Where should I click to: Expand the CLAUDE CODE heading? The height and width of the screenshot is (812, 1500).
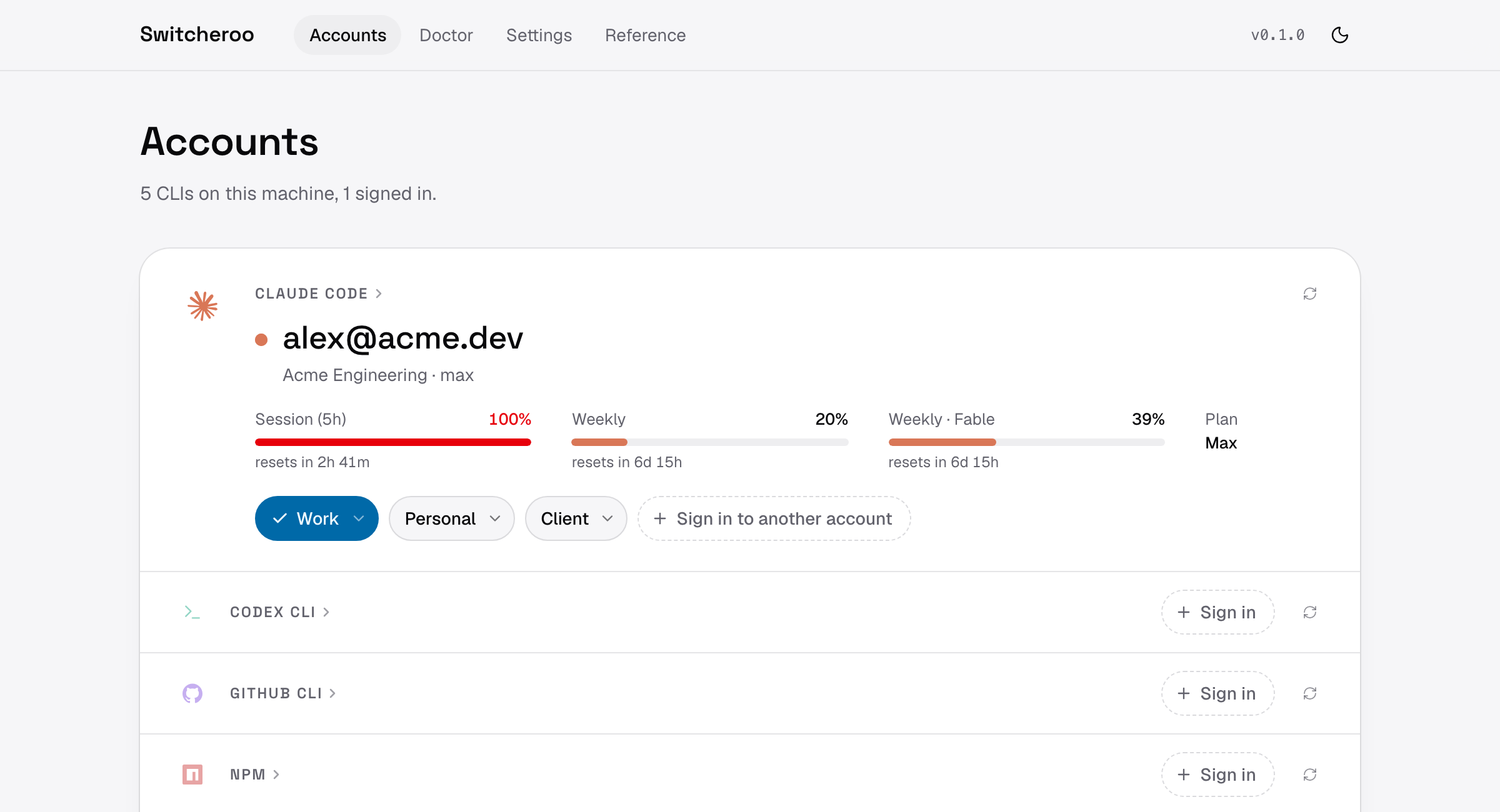(x=318, y=294)
